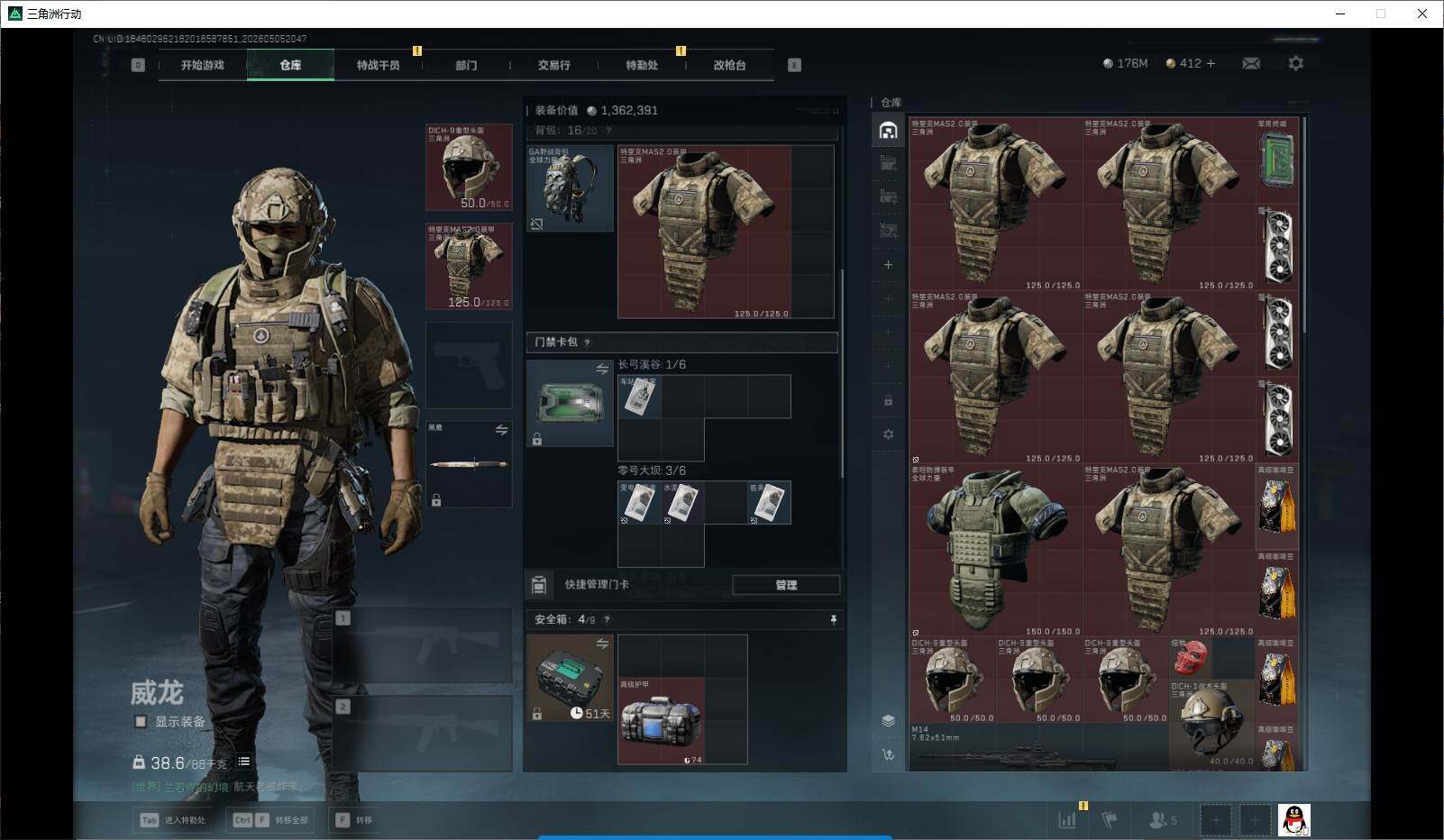Open the 改枪台 tab
The width and height of the screenshot is (1444, 840).
coord(729,65)
